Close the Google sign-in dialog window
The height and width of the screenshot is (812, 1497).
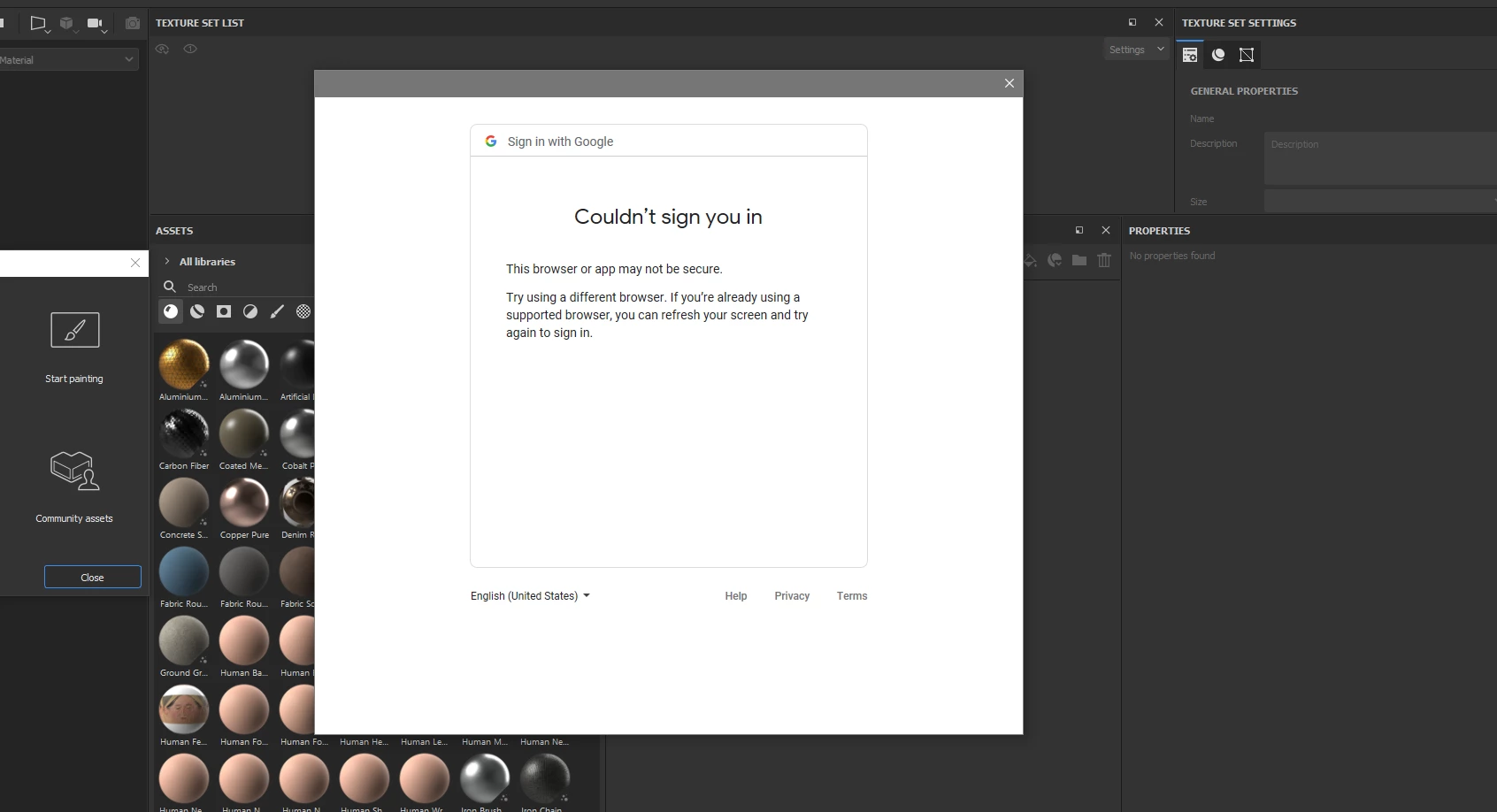pyautogui.click(x=1010, y=83)
